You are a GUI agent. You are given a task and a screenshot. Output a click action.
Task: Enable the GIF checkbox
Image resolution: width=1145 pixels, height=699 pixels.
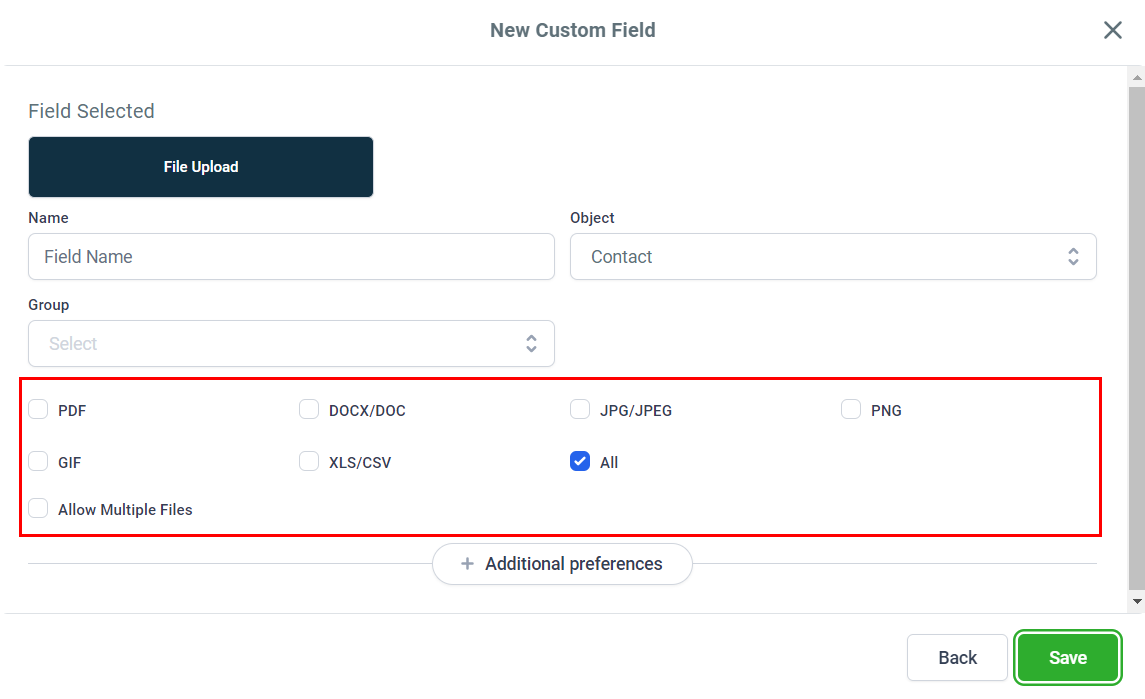38,461
